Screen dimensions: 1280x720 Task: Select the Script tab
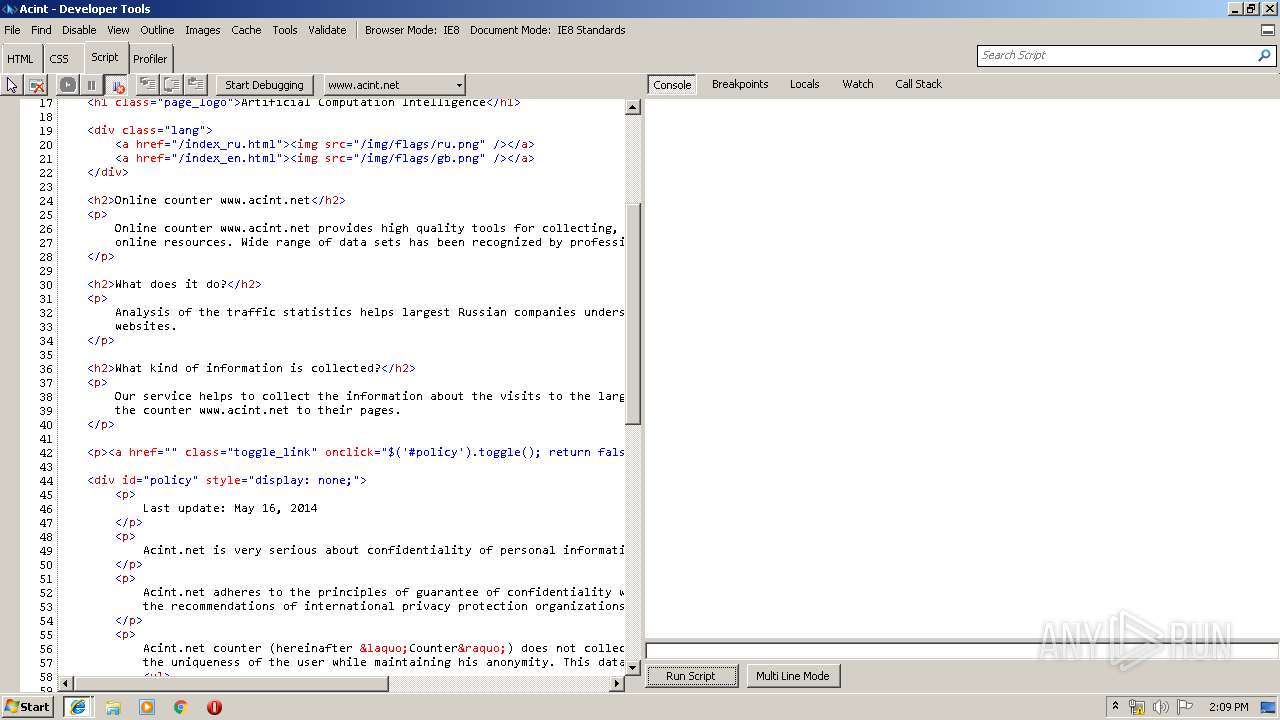[x=104, y=57]
